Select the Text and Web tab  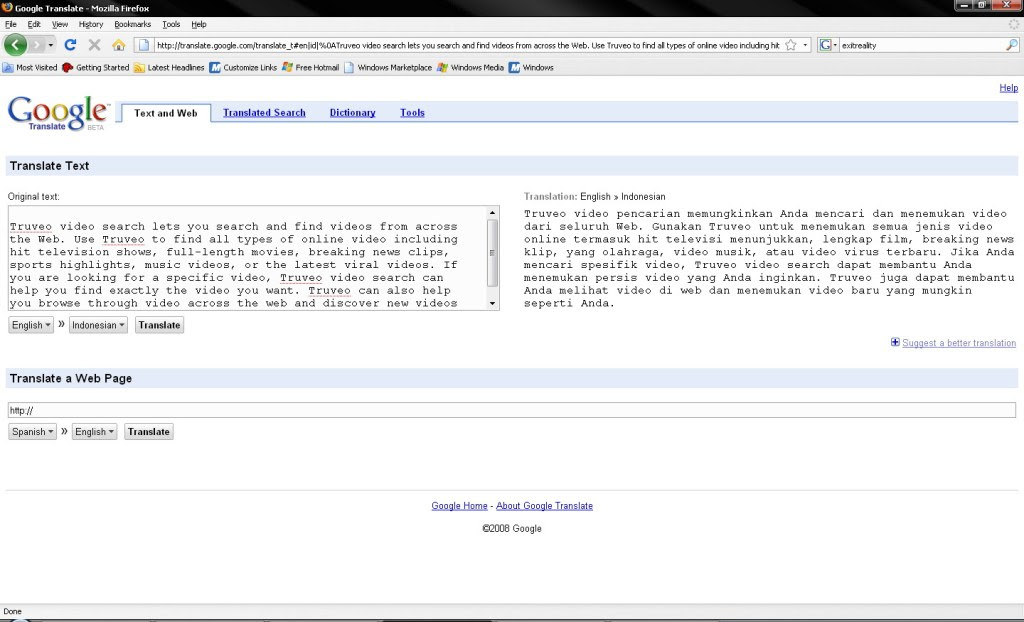[x=166, y=113]
